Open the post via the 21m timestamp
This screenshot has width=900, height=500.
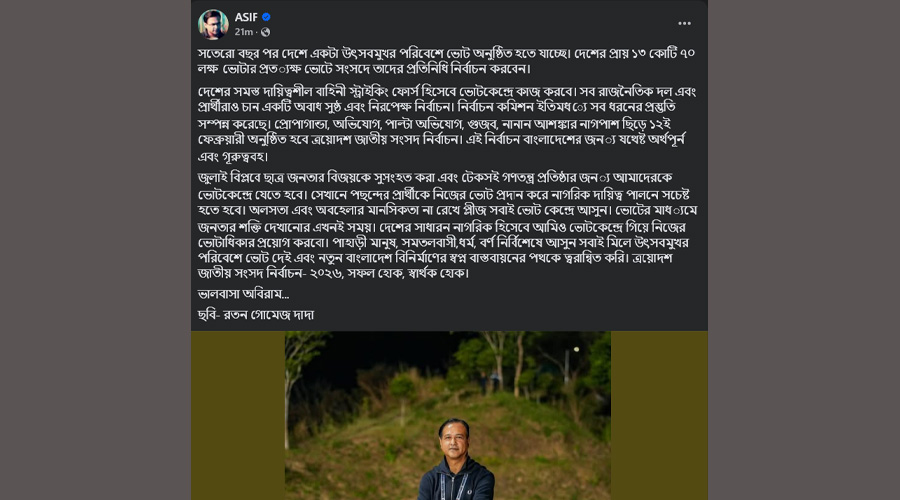click(243, 32)
